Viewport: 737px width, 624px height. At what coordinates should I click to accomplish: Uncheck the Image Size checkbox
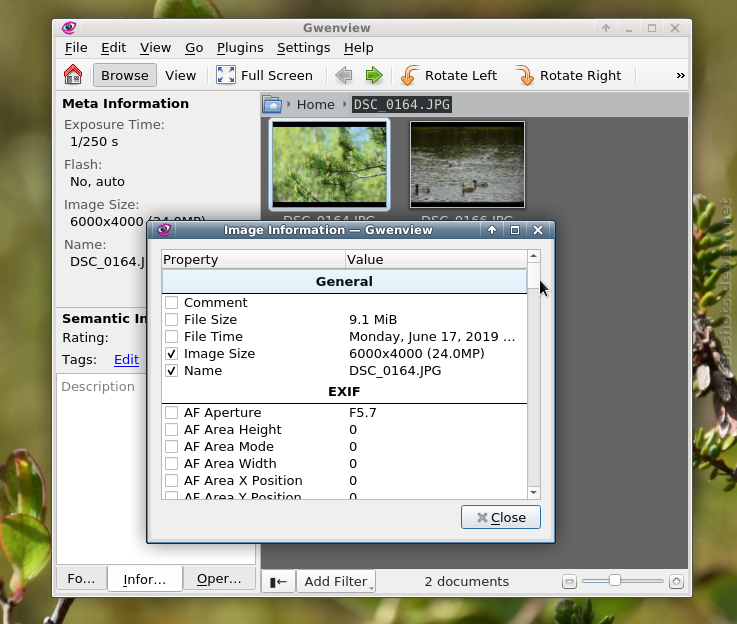click(172, 353)
